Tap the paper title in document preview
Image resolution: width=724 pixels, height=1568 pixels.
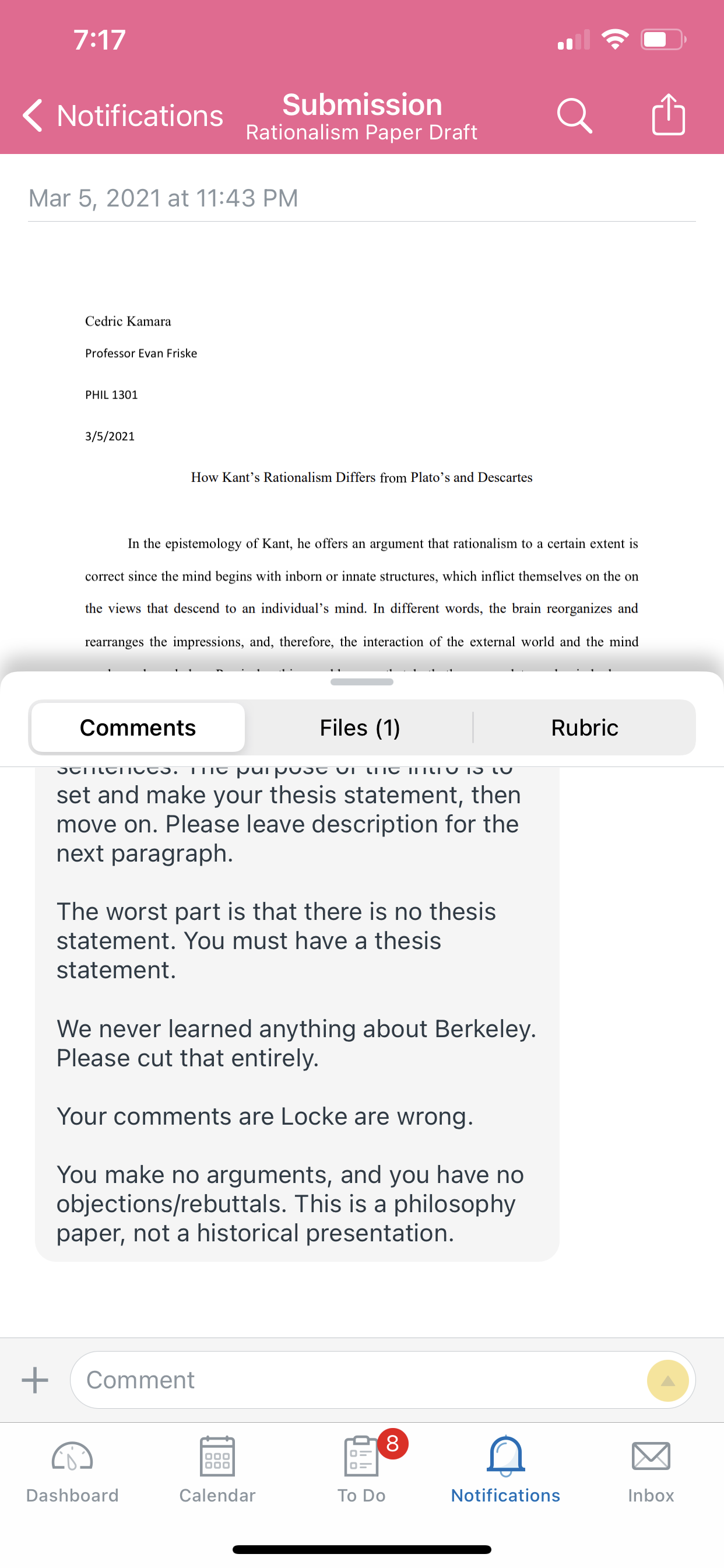click(x=362, y=477)
